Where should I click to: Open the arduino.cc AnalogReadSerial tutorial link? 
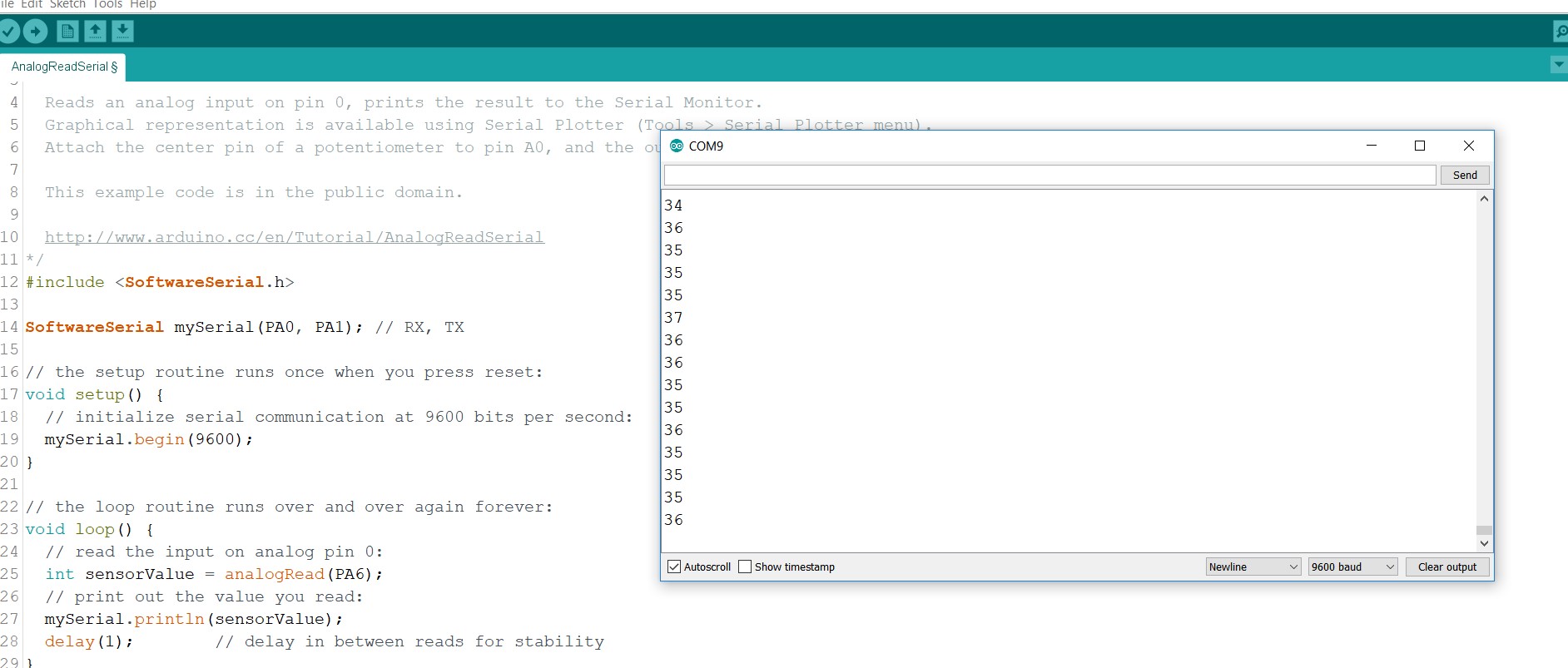pyautogui.click(x=295, y=237)
